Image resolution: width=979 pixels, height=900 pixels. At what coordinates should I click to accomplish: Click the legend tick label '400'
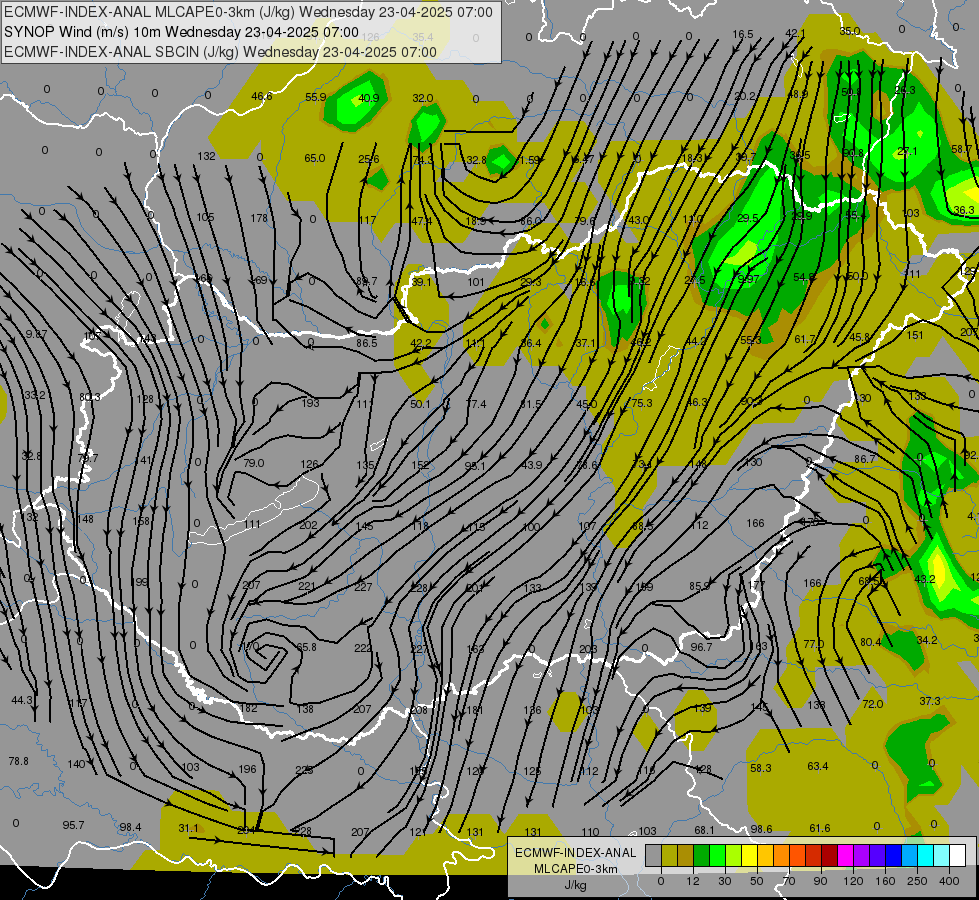[949, 881]
